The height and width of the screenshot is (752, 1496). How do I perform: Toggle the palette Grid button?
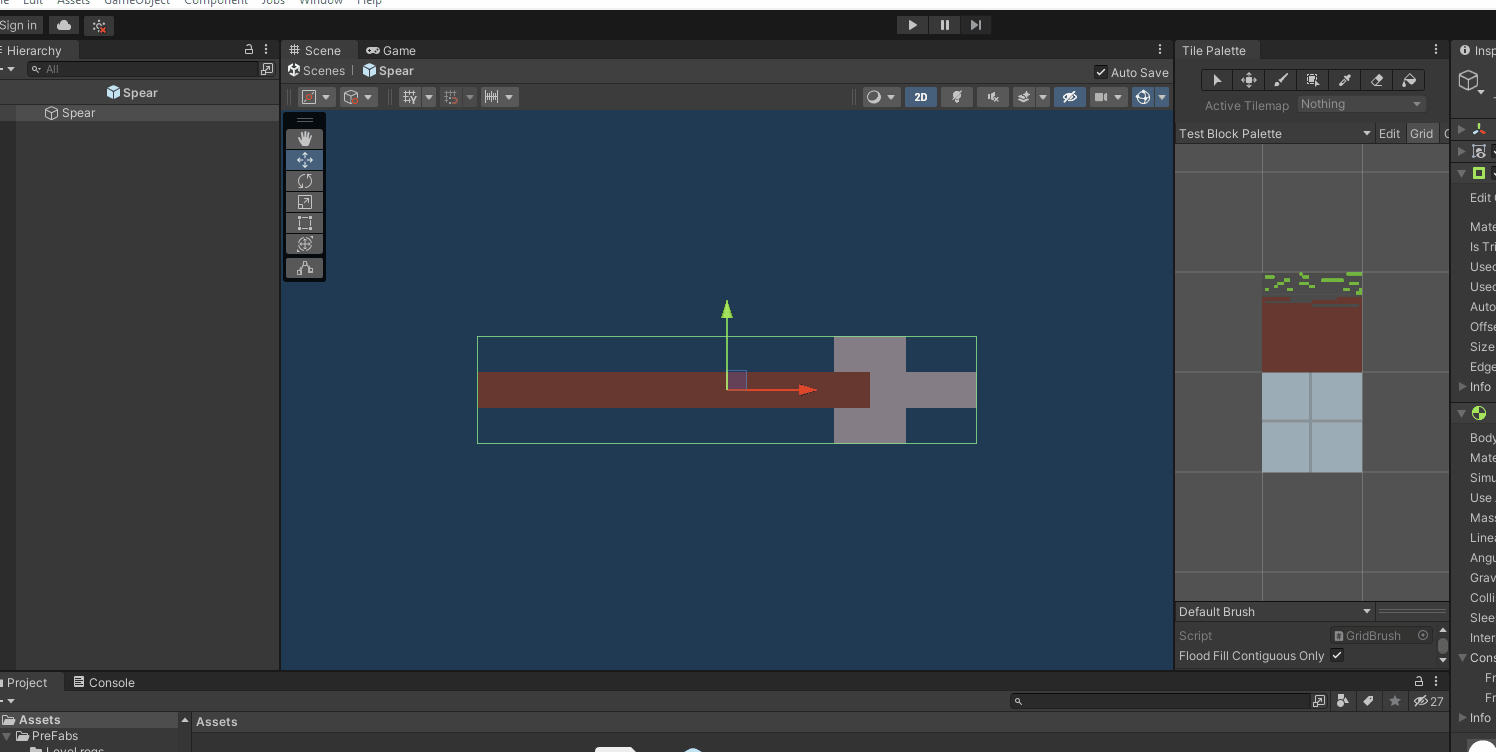(1421, 133)
